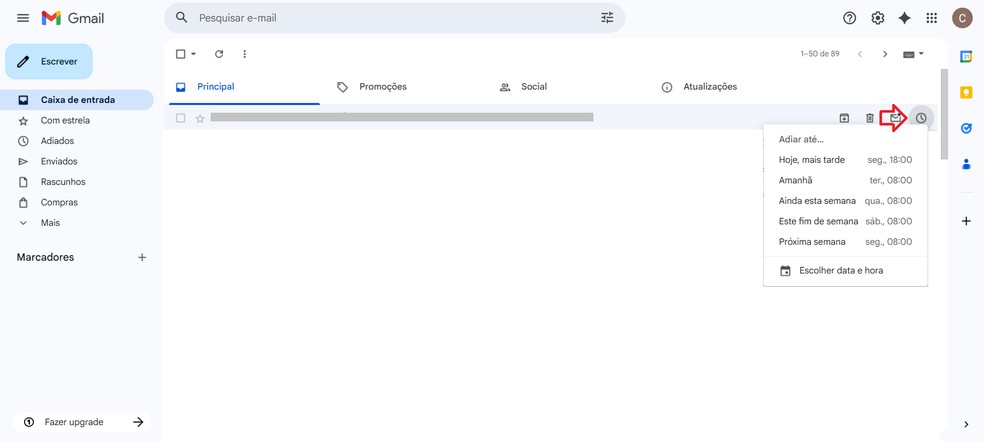The width and height of the screenshot is (984, 441).
Task: Open the three-dot more options menu
Action: click(x=245, y=54)
